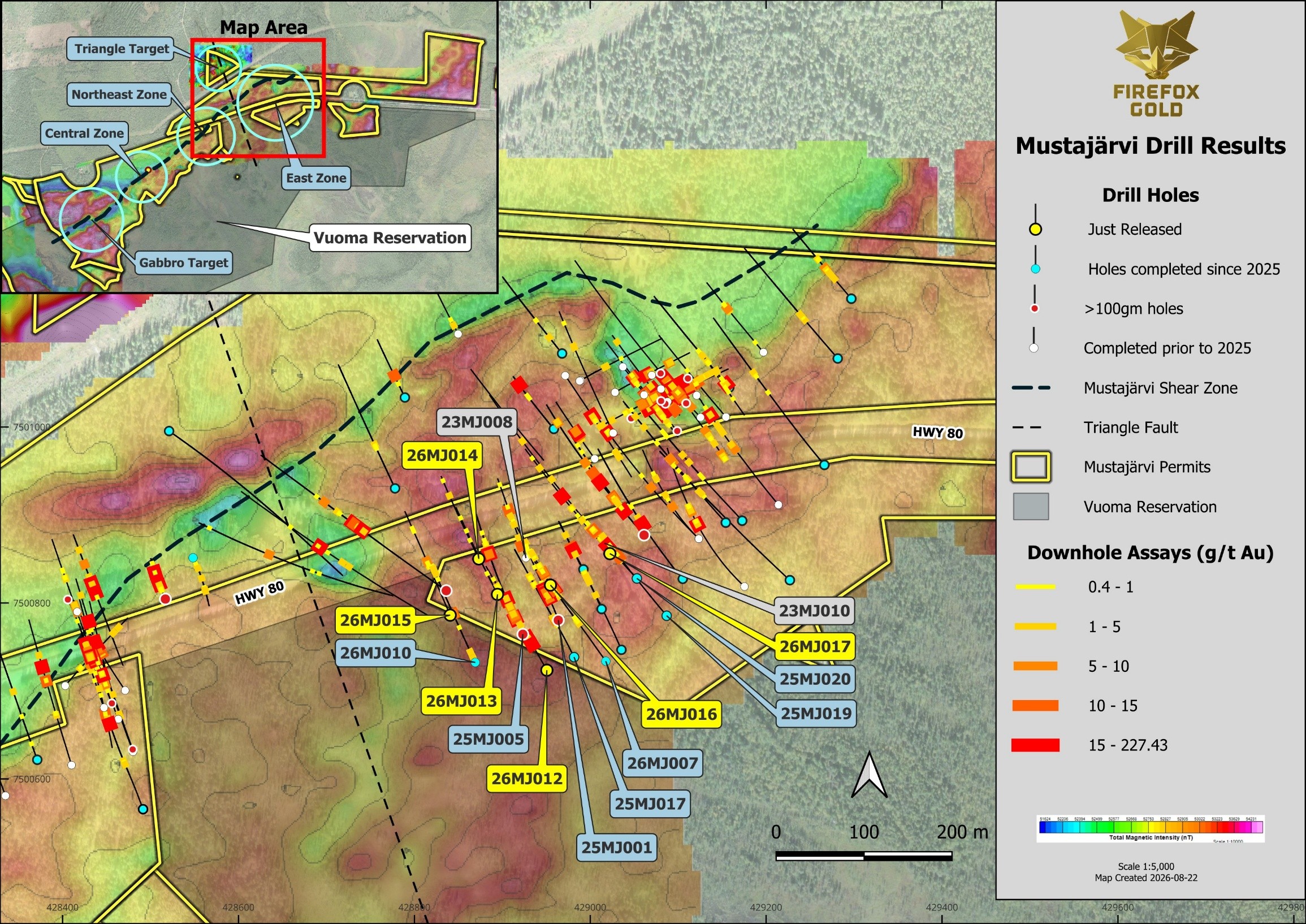Click the north arrow symbol
Image resolution: width=1306 pixels, height=924 pixels.
coord(869,775)
